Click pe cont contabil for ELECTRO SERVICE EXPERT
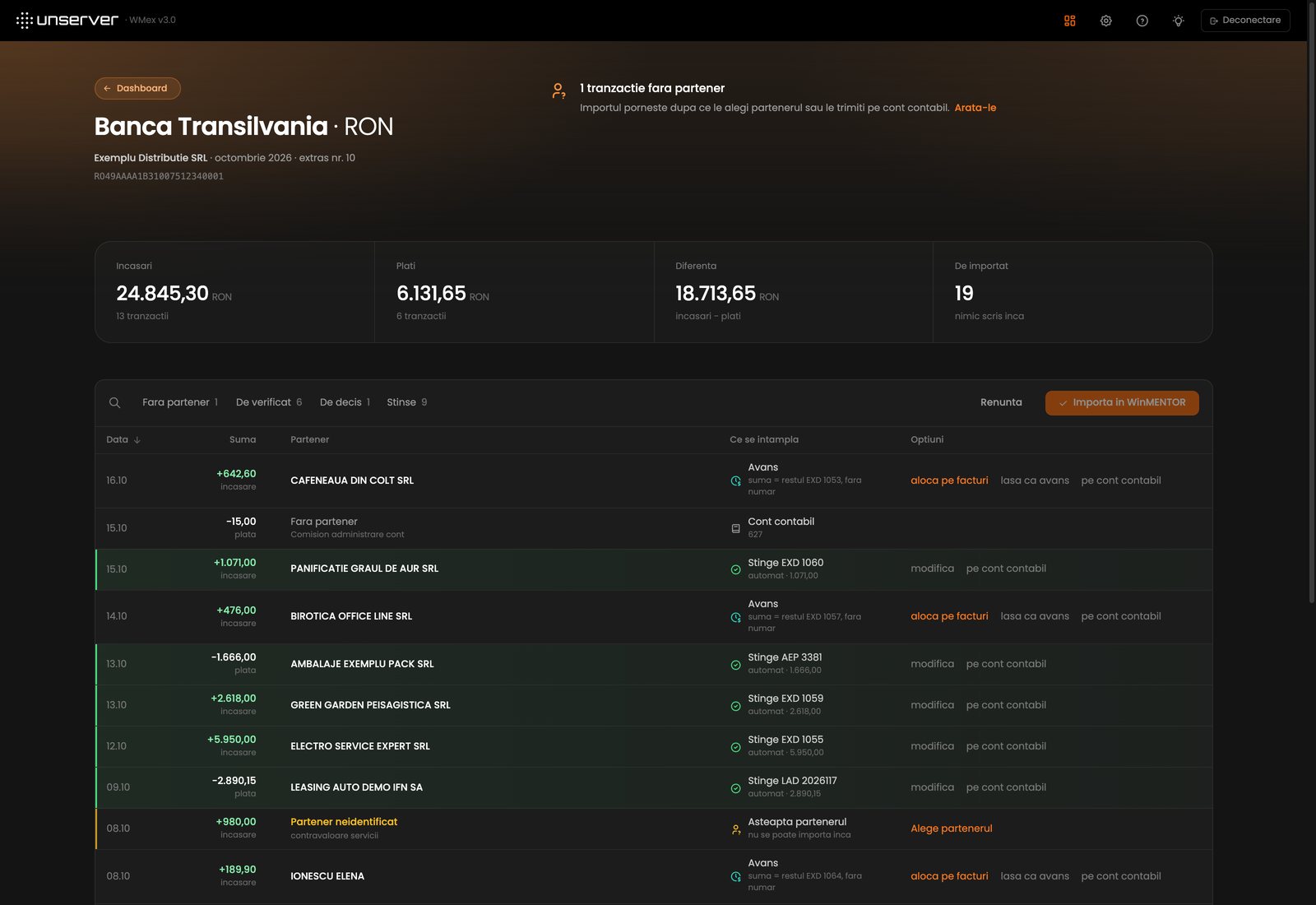Viewport: 1316px width, 905px height. click(x=1006, y=746)
